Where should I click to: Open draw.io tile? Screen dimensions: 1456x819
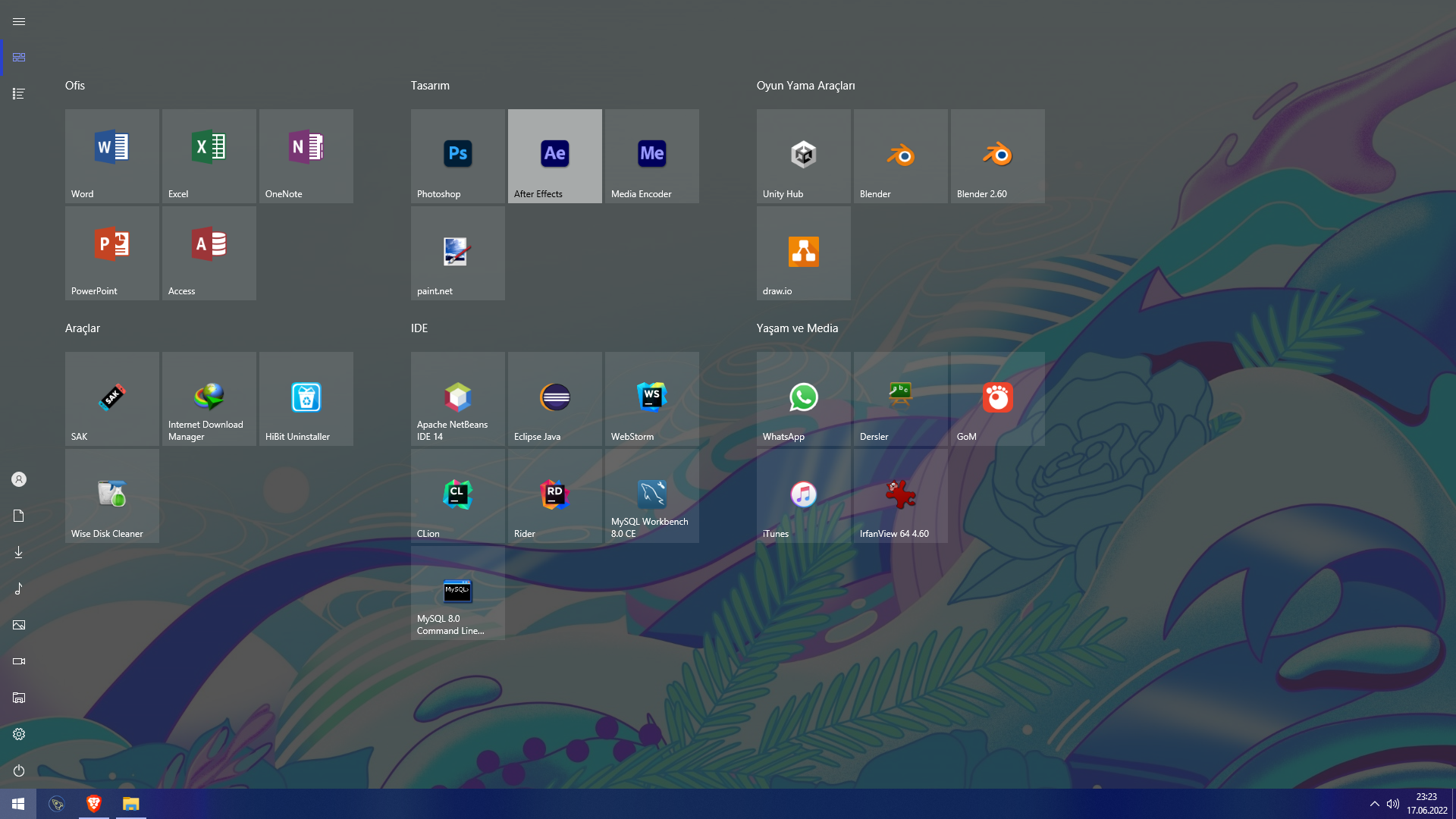(x=803, y=253)
